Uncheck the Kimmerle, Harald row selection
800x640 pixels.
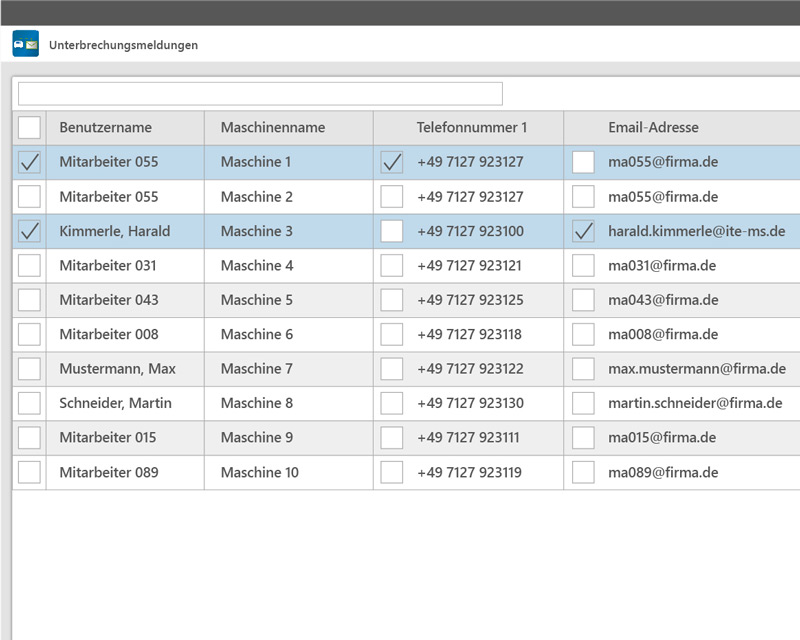point(28,230)
